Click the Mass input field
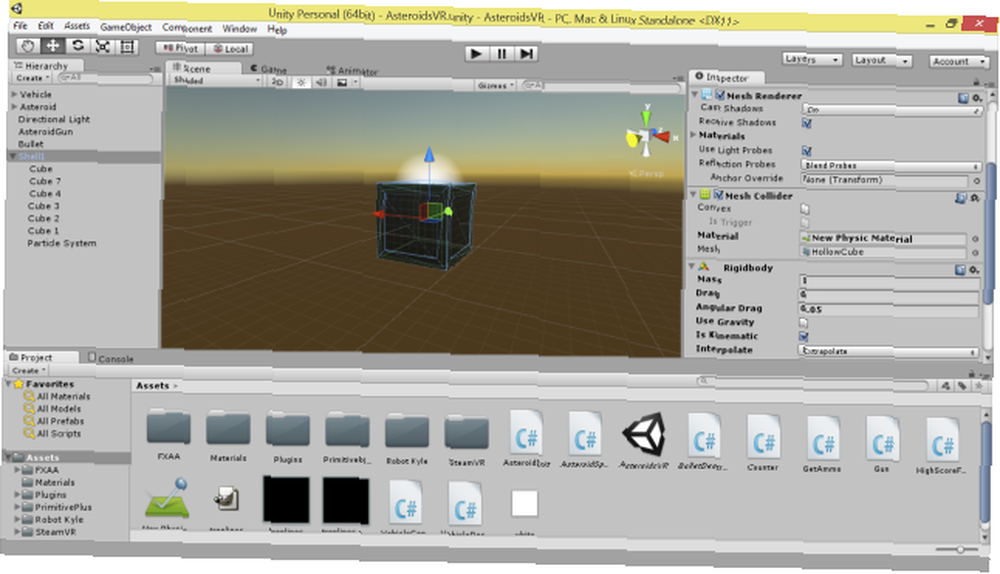This screenshot has height=574, width=1000. (x=888, y=281)
